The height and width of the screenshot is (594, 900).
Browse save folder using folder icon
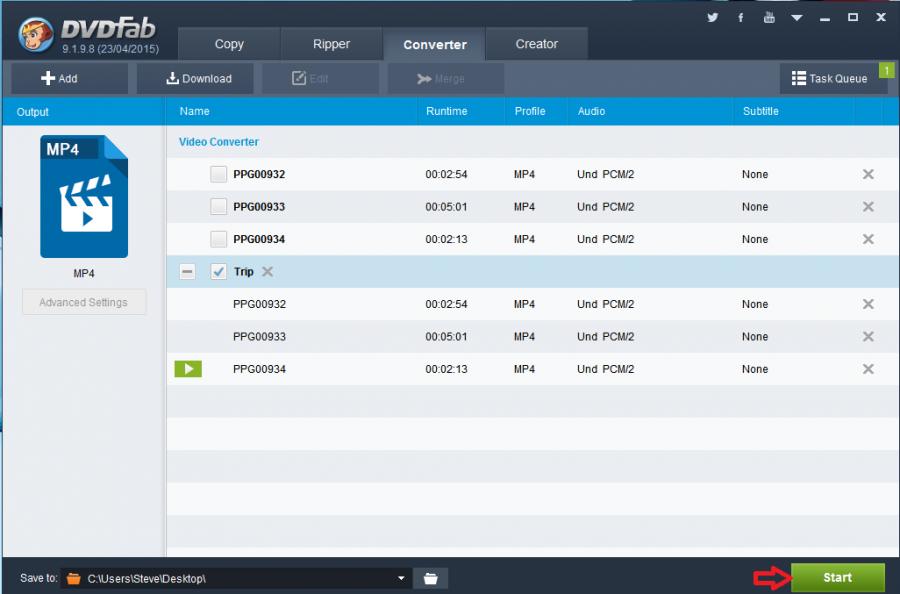coord(431,578)
